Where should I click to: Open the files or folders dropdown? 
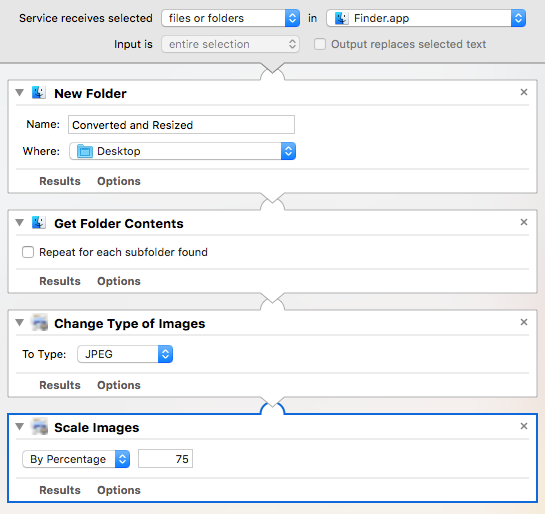230,18
